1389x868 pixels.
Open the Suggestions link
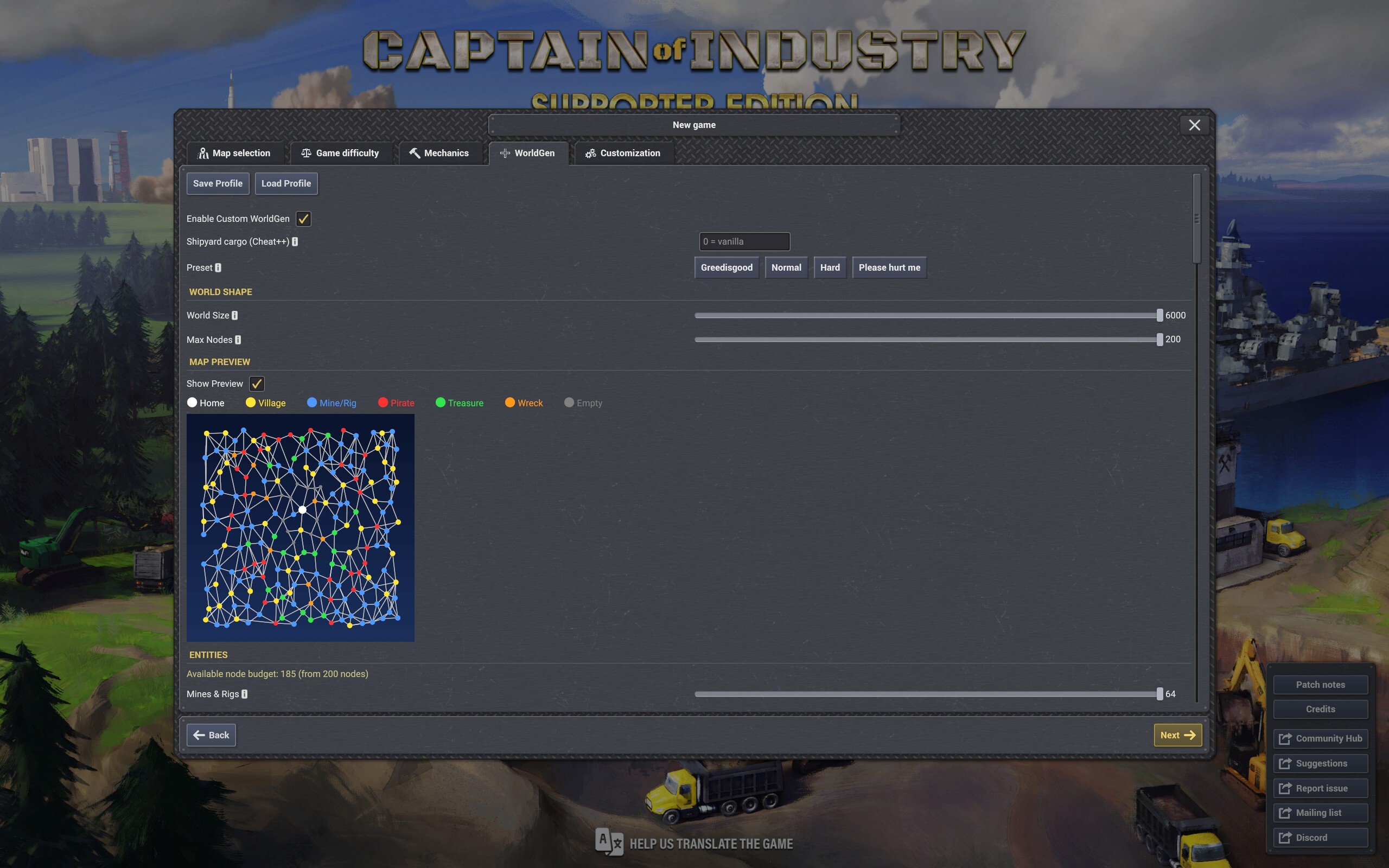pyautogui.click(x=1320, y=763)
